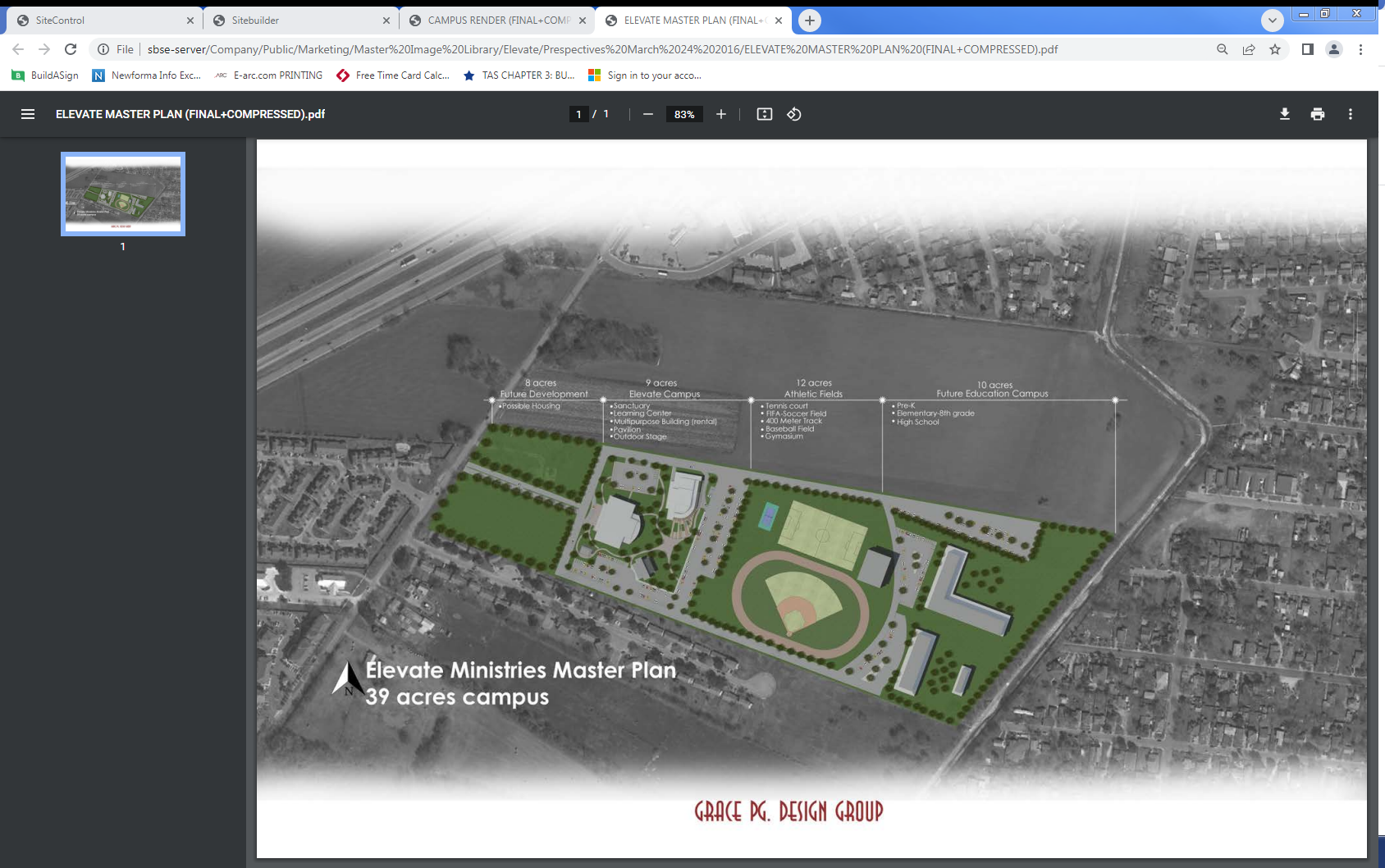Open the PDF sidebar hamburger menu
This screenshot has width=1385, height=868.
[x=28, y=114]
